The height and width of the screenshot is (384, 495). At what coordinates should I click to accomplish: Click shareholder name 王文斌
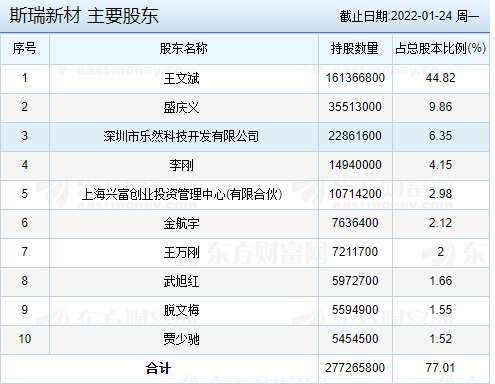[181, 79]
